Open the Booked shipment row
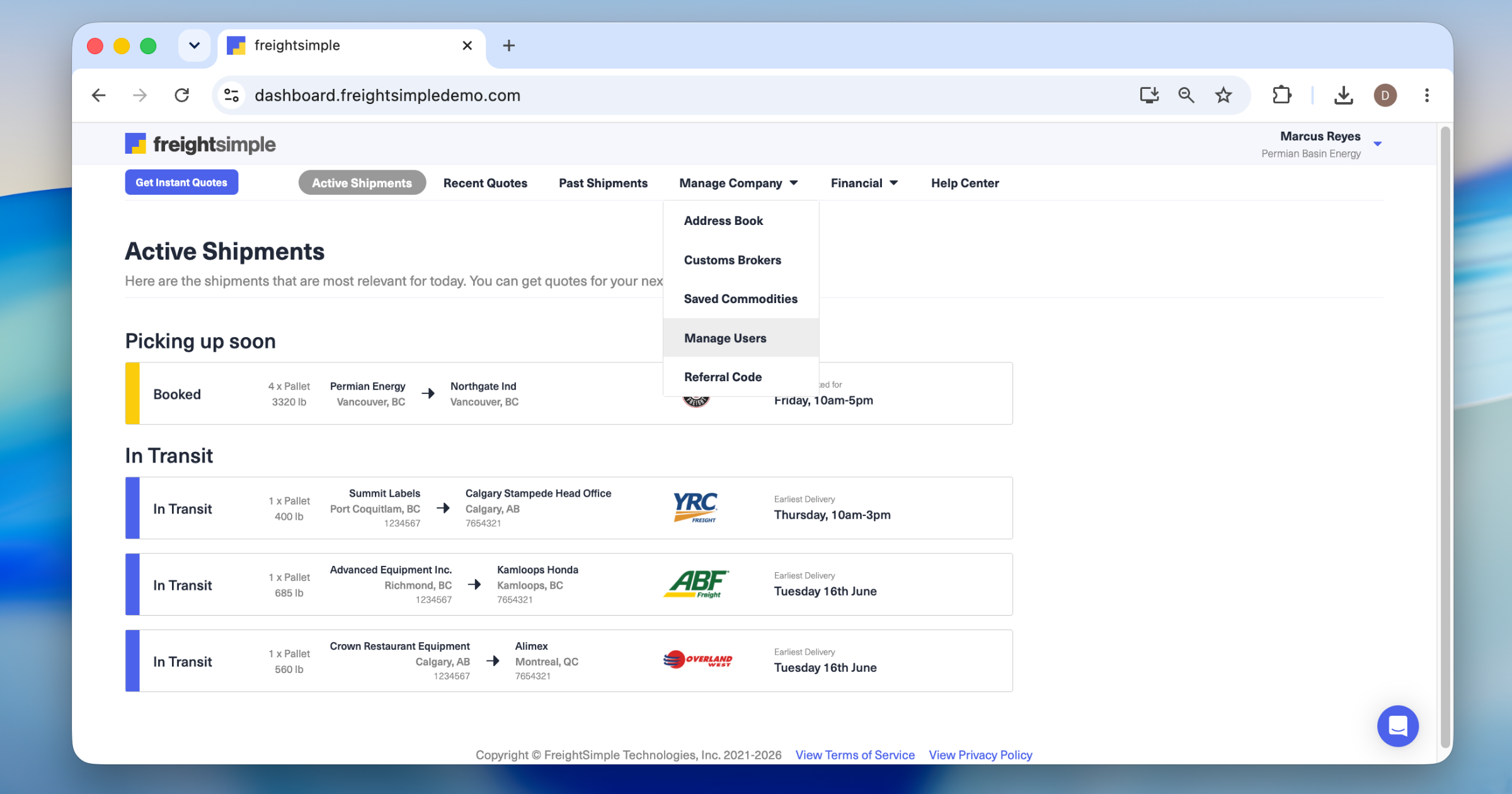Image resolution: width=1512 pixels, height=794 pixels. (569, 393)
